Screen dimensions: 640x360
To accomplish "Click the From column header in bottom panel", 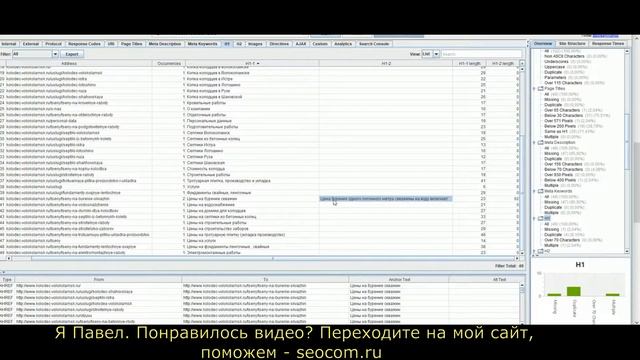I will point(99,280).
